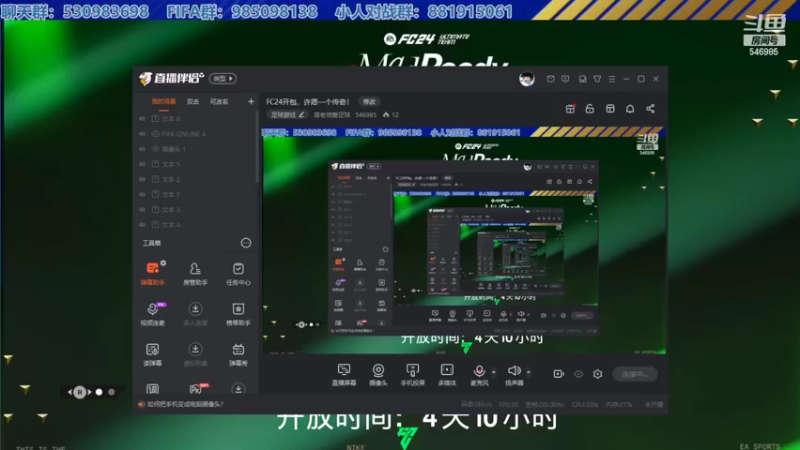Open the phone-as-webcam tip link

(x=185, y=404)
